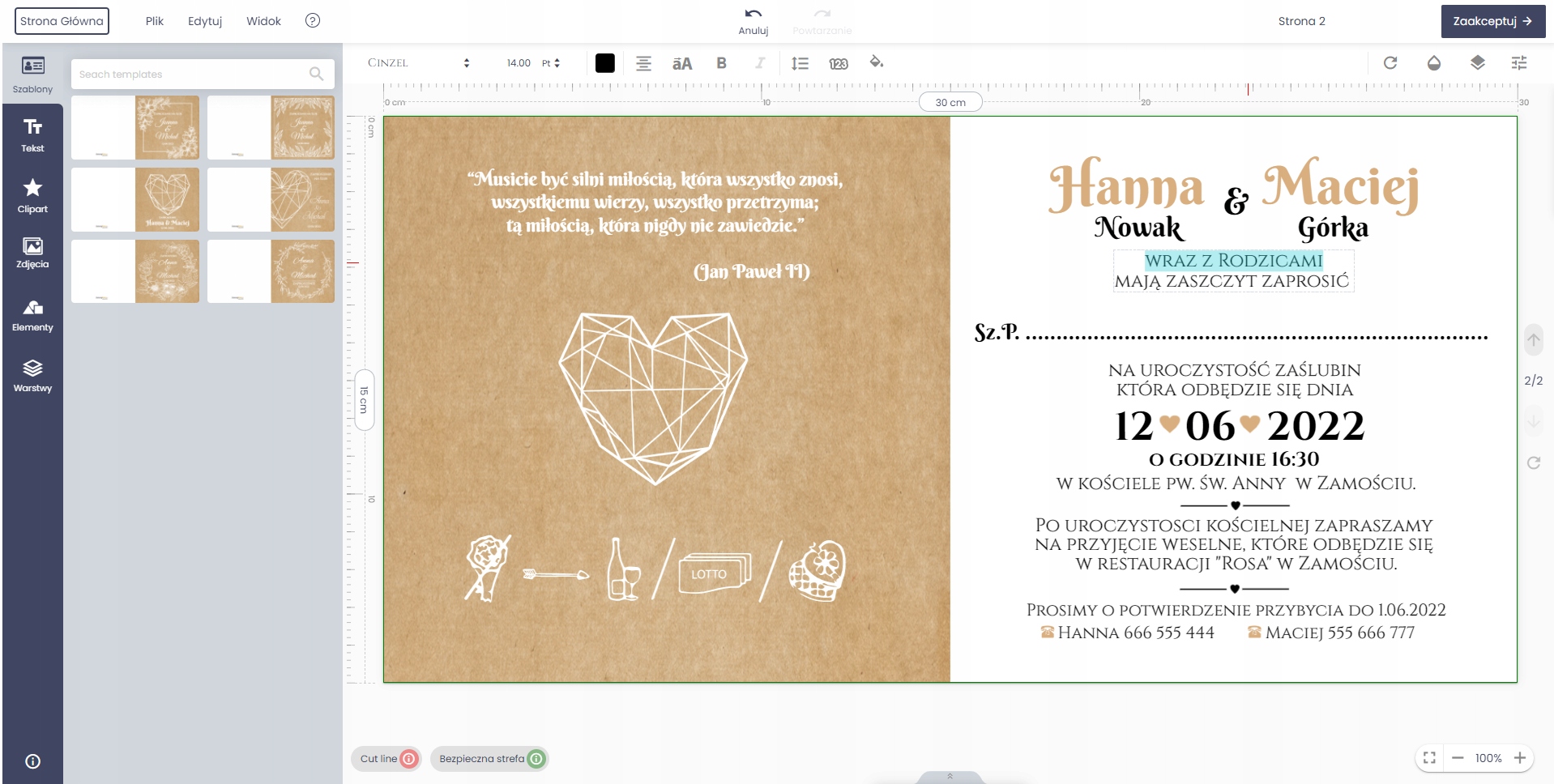
Task: Open the help question mark icon
Action: point(313,21)
